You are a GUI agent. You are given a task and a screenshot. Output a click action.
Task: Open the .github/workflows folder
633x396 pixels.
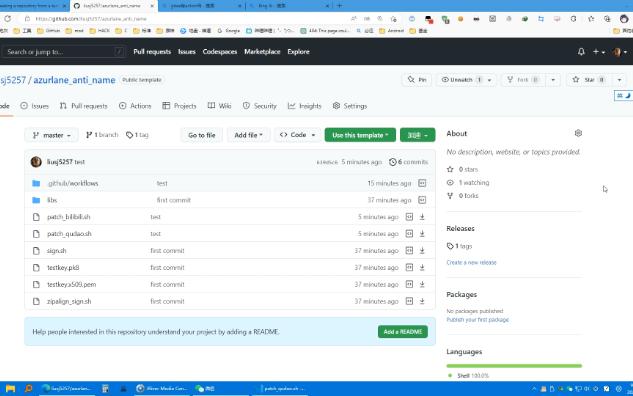(73, 183)
